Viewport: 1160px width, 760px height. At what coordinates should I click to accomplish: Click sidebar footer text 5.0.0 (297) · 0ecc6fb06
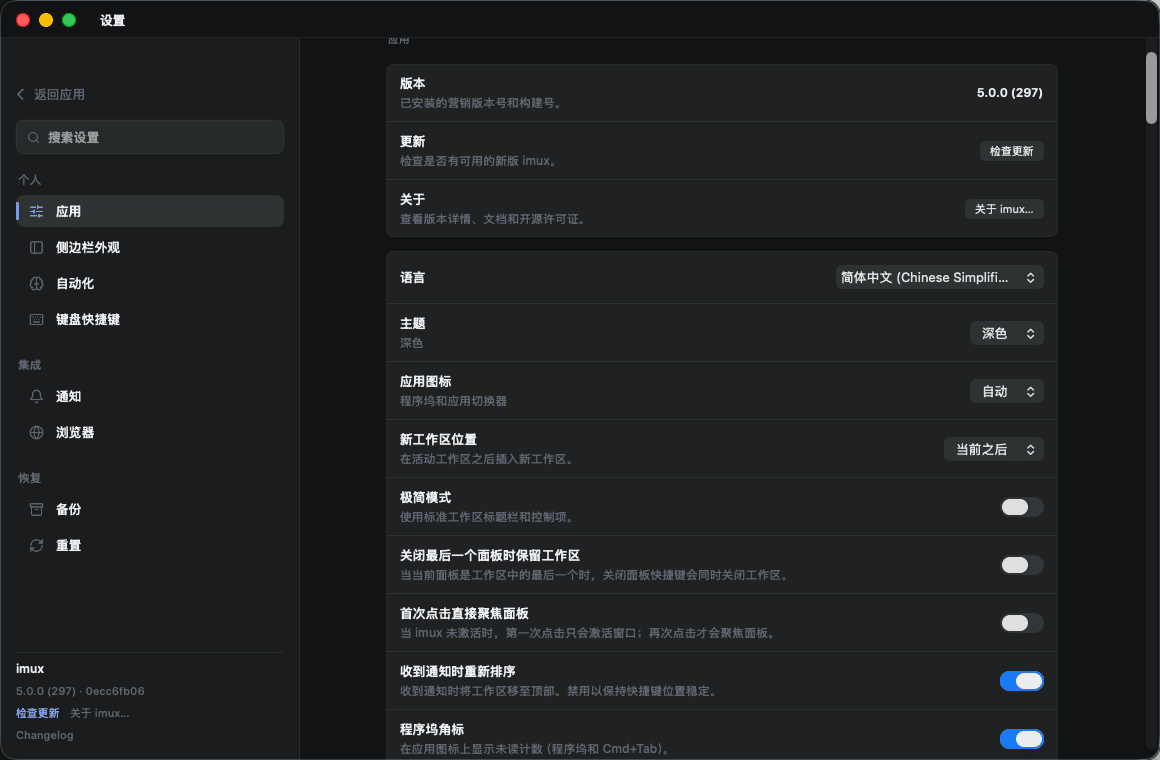[81, 691]
